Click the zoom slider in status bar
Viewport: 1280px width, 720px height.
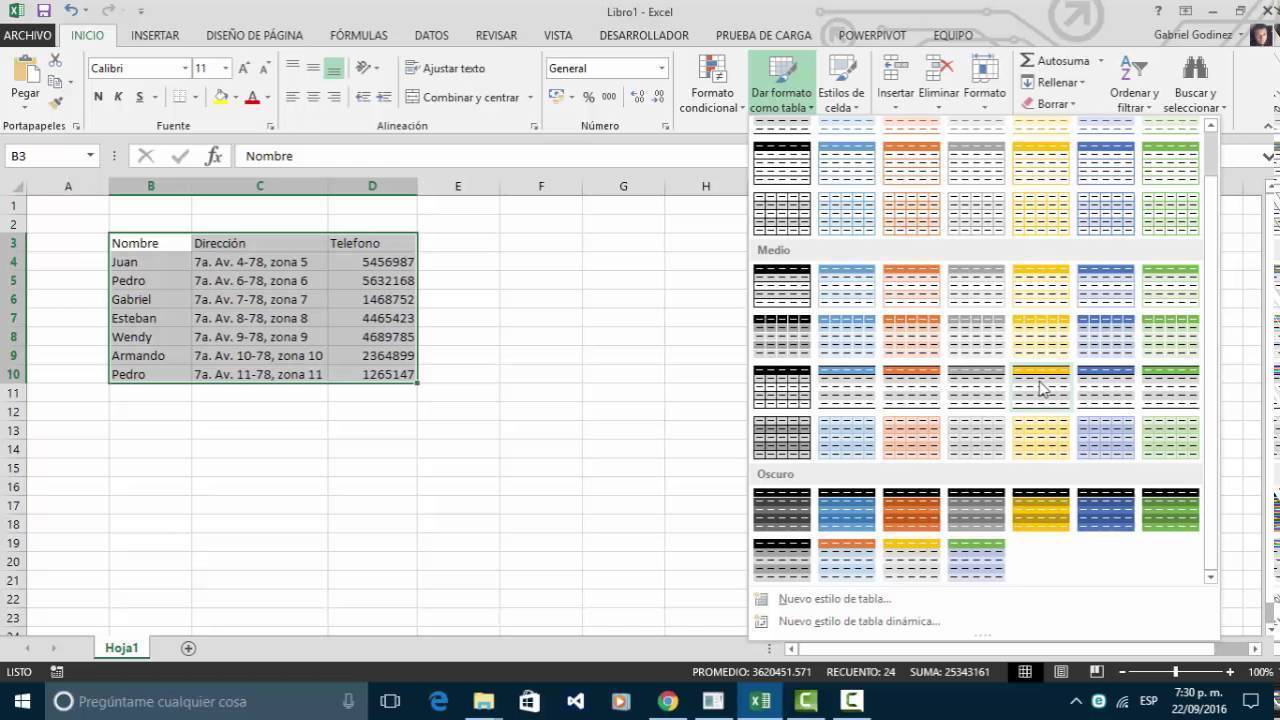(1175, 672)
